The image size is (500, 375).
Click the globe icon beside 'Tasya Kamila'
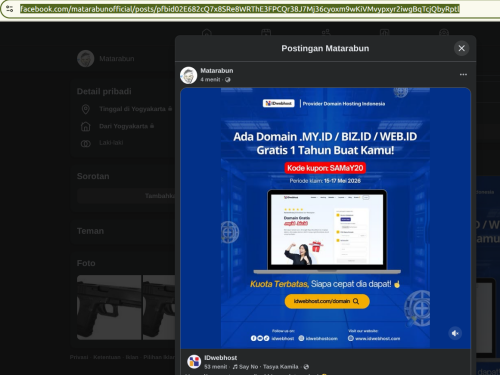[306, 367]
